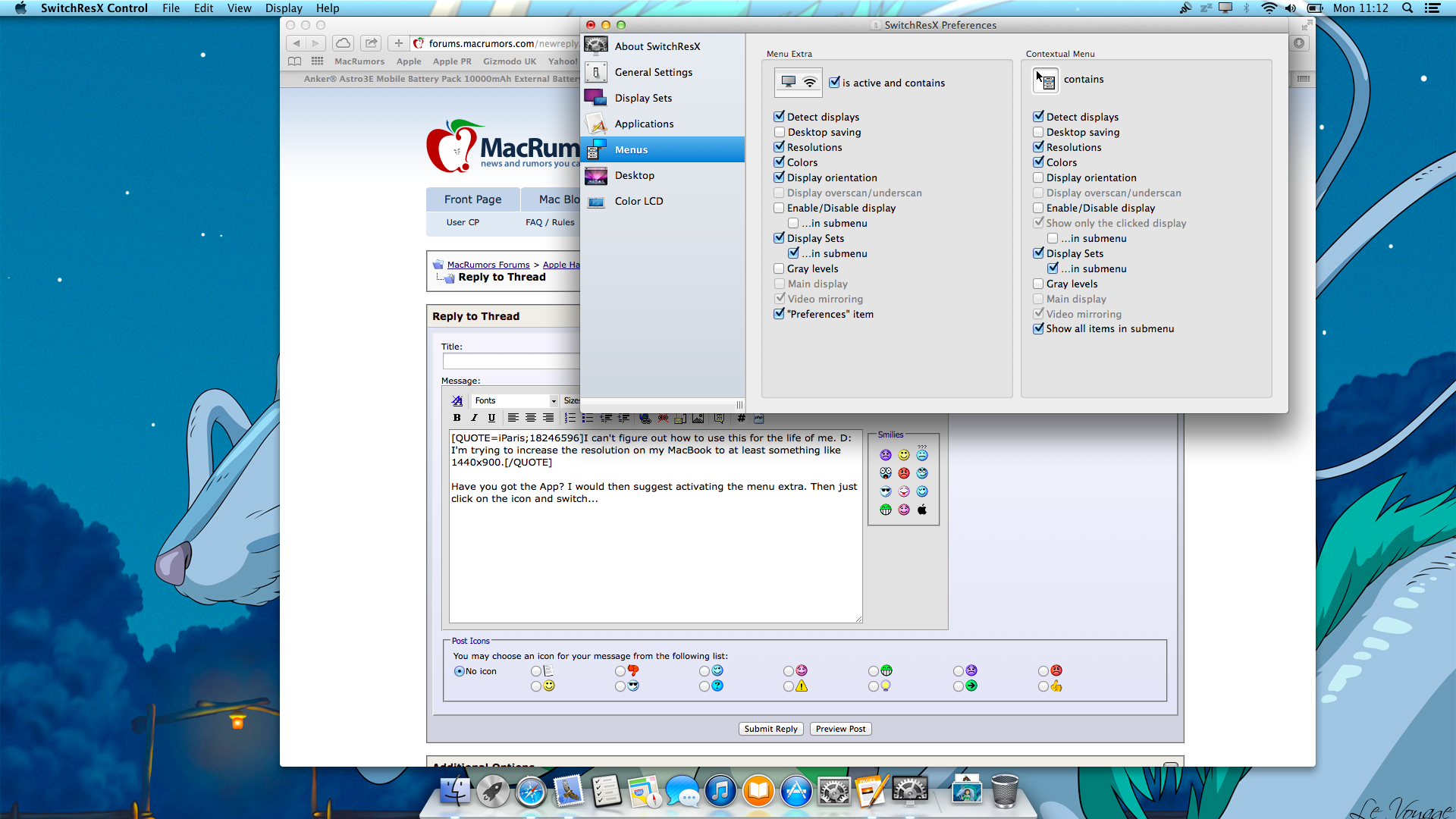Screen dimensions: 1456x819
Task: Click the Contextual Menu icon preview
Action: tap(1045, 80)
